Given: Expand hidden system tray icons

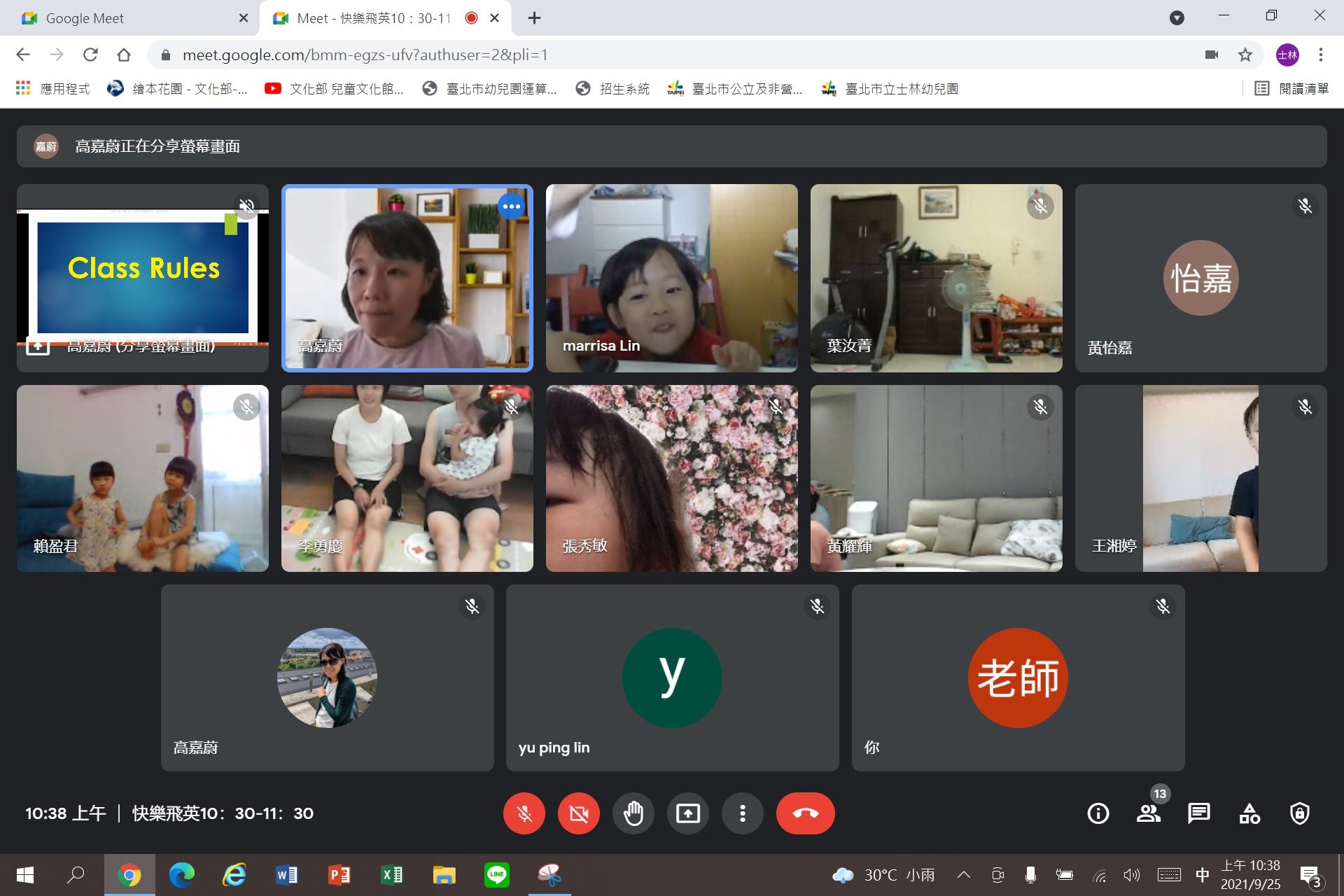Looking at the screenshot, I should tap(963, 874).
